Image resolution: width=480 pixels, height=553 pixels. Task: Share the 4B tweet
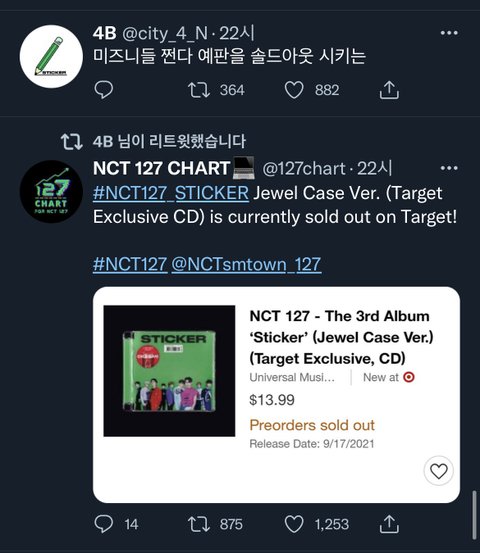pyautogui.click(x=389, y=90)
